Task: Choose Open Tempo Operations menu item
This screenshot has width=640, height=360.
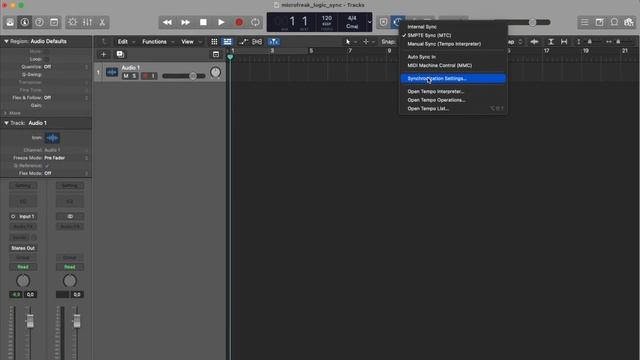Action: (x=453, y=100)
